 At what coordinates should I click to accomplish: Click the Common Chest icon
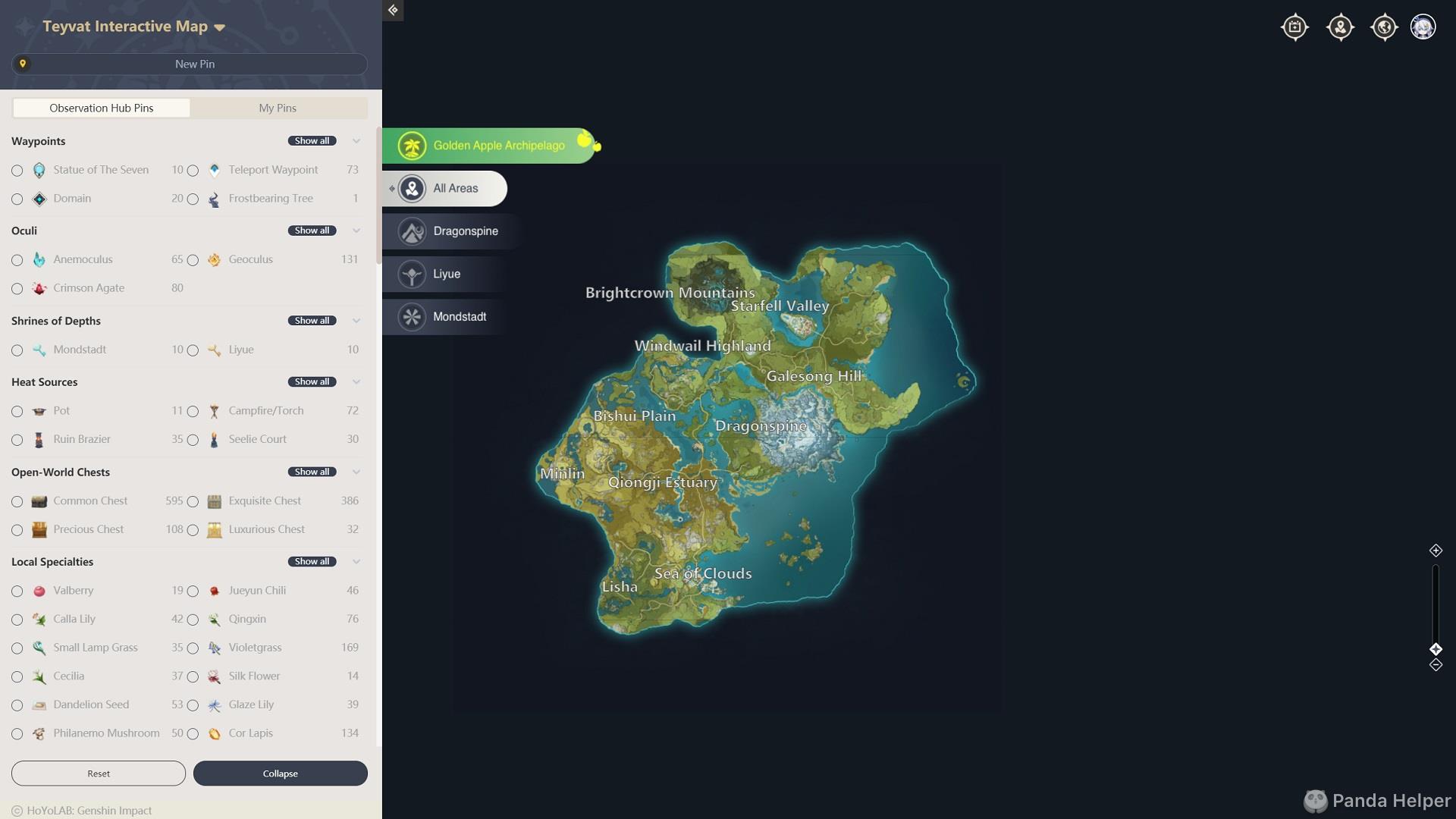(x=39, y=501)
